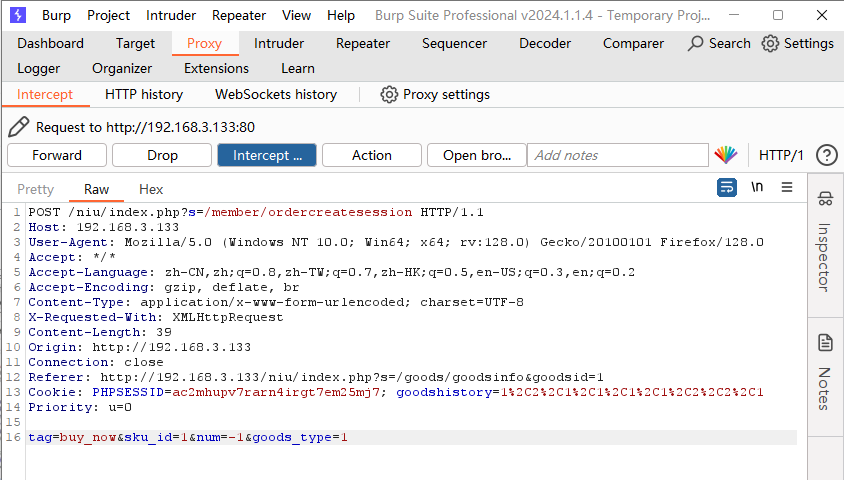Click the Accept-Encoding header line
This screenshot has width=844, height=480.
pyautogui.click(x=164, y=287)
